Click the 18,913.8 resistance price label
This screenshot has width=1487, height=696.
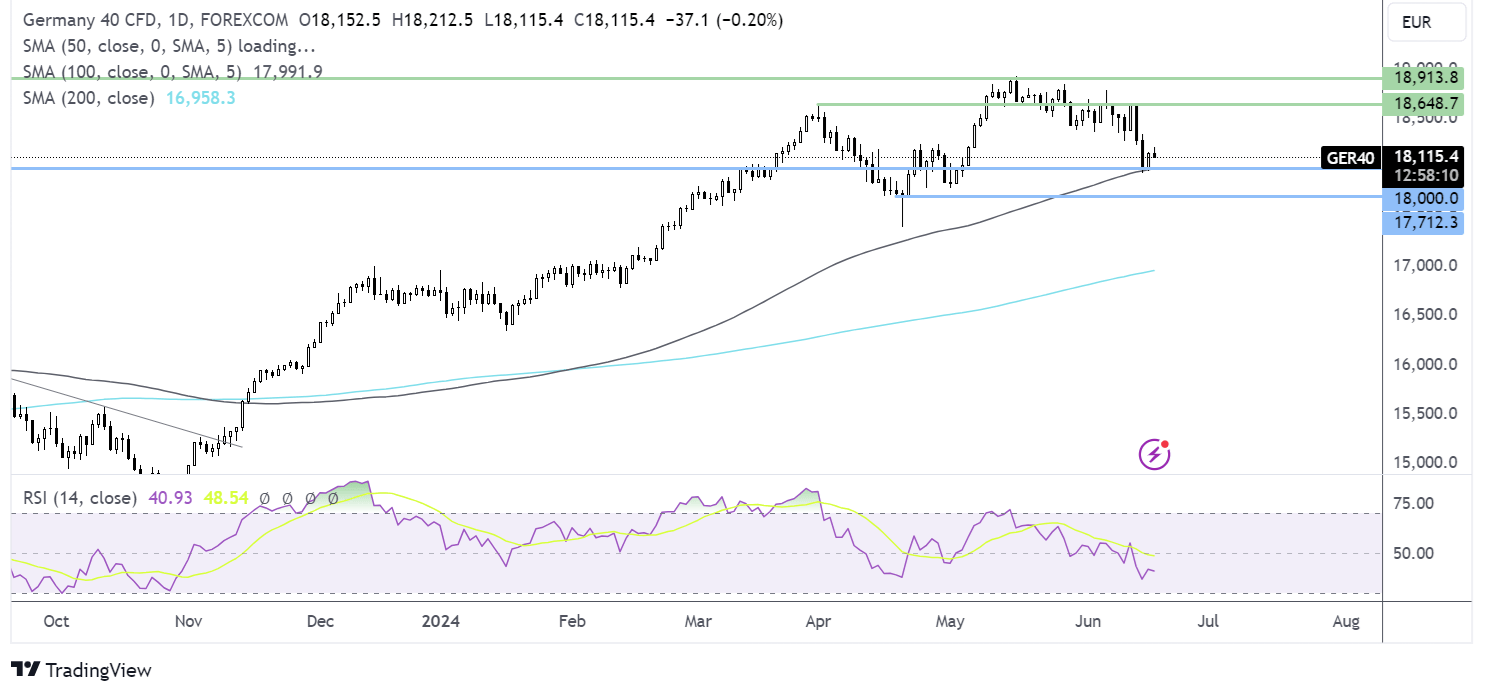(x=1422, y=78)
